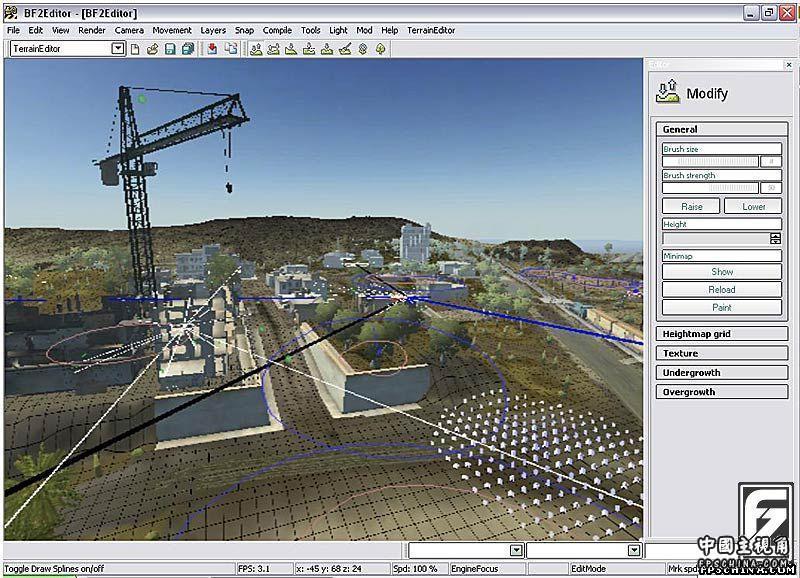Screen dimensions: 800x578
Task: Click the Brush size slider
Action: click(x=711, y=161)
